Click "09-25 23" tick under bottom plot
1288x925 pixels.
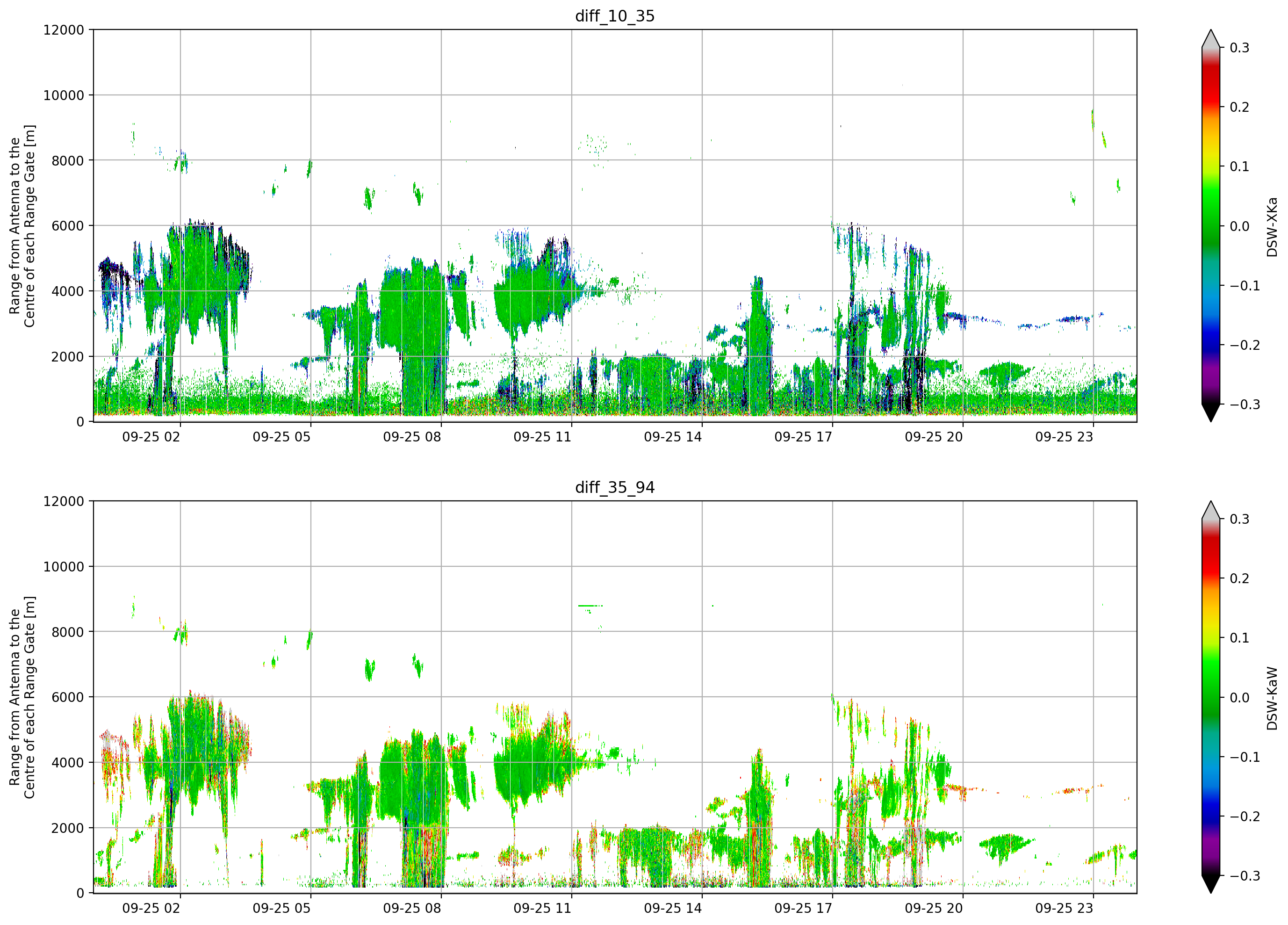click(x=1064, y=909)
